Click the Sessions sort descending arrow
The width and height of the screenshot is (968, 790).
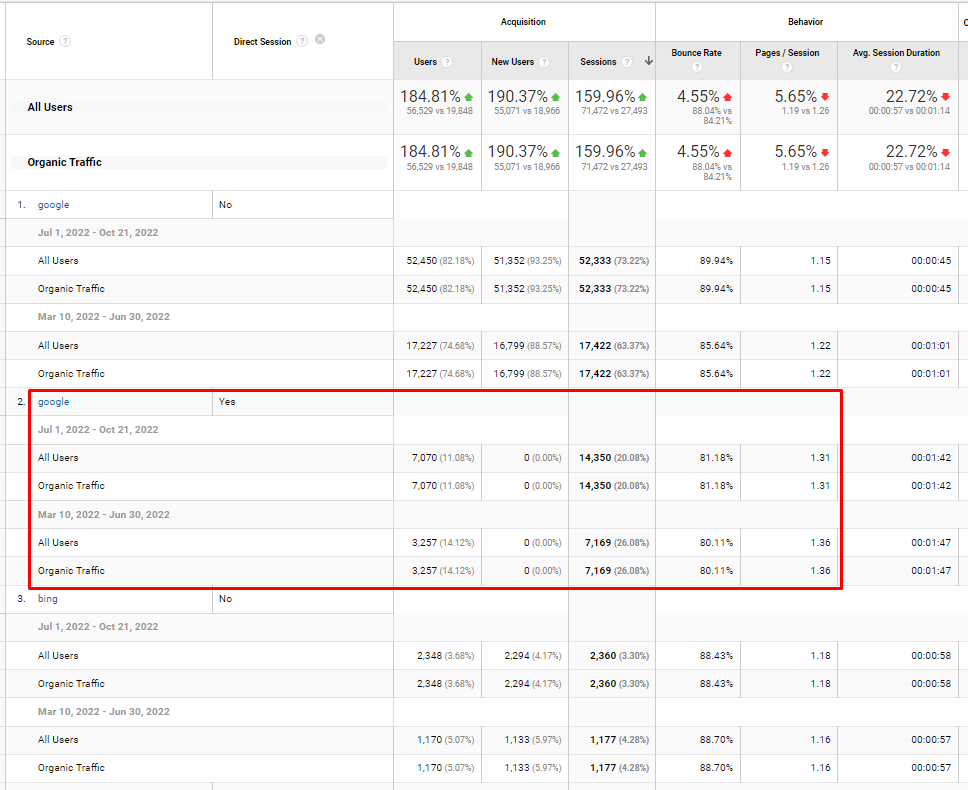[649, 60]
